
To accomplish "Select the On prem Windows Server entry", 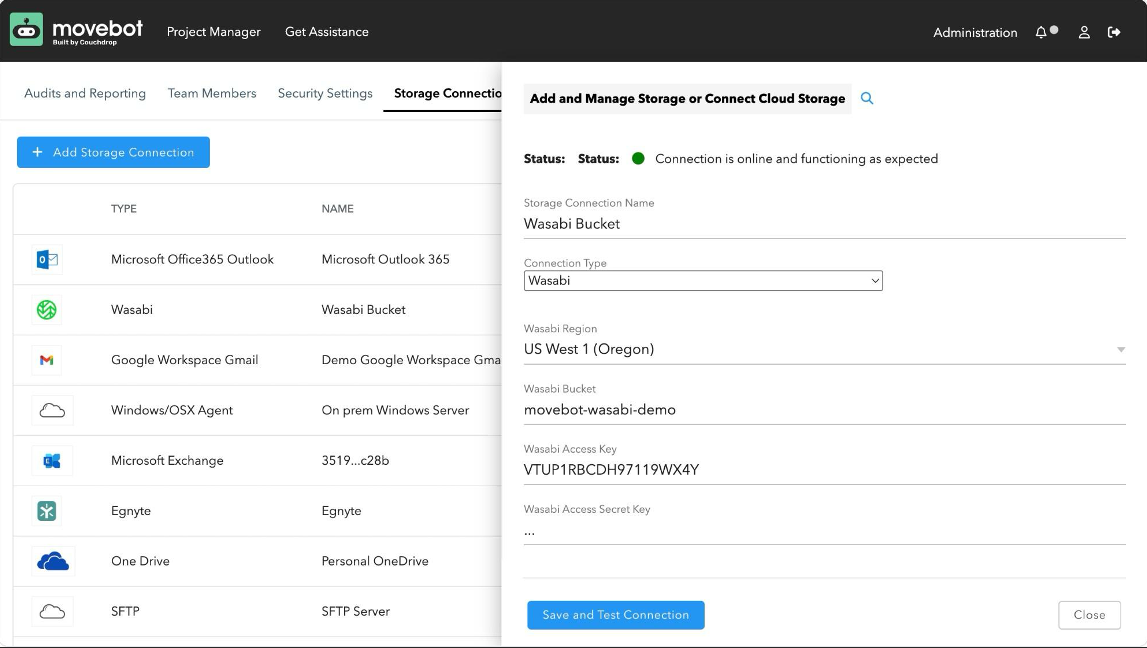I will point(395,410).
